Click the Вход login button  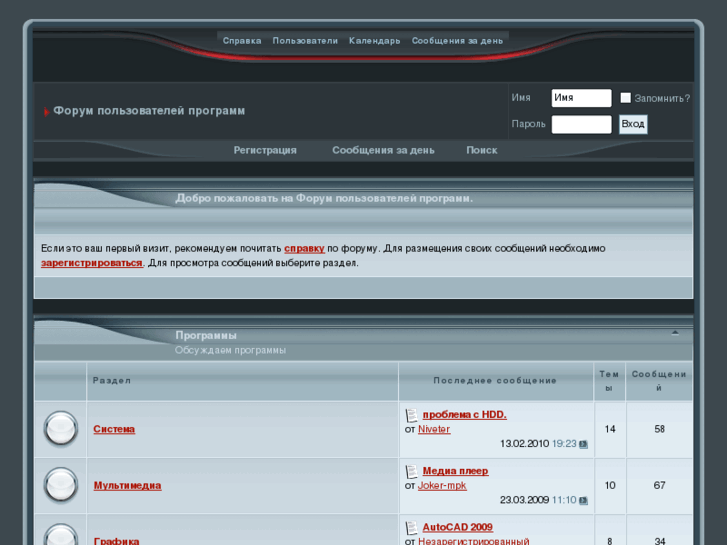[633, 124]
